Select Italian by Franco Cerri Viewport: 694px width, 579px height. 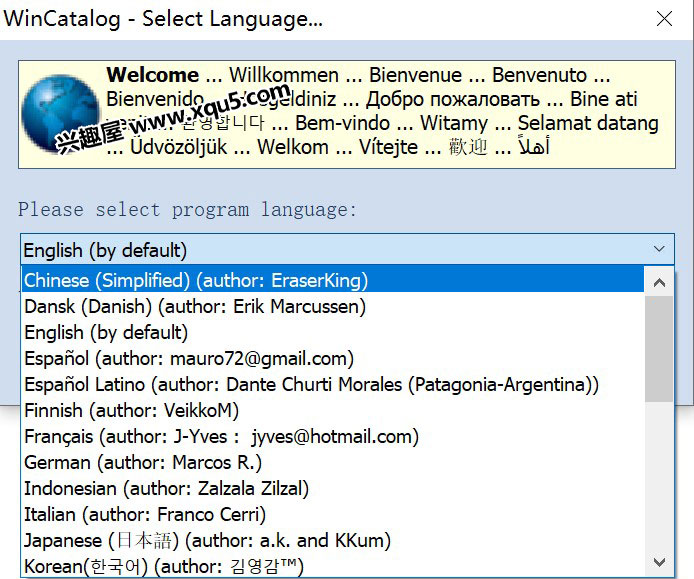pyautogui.click(x=333, y=514)
